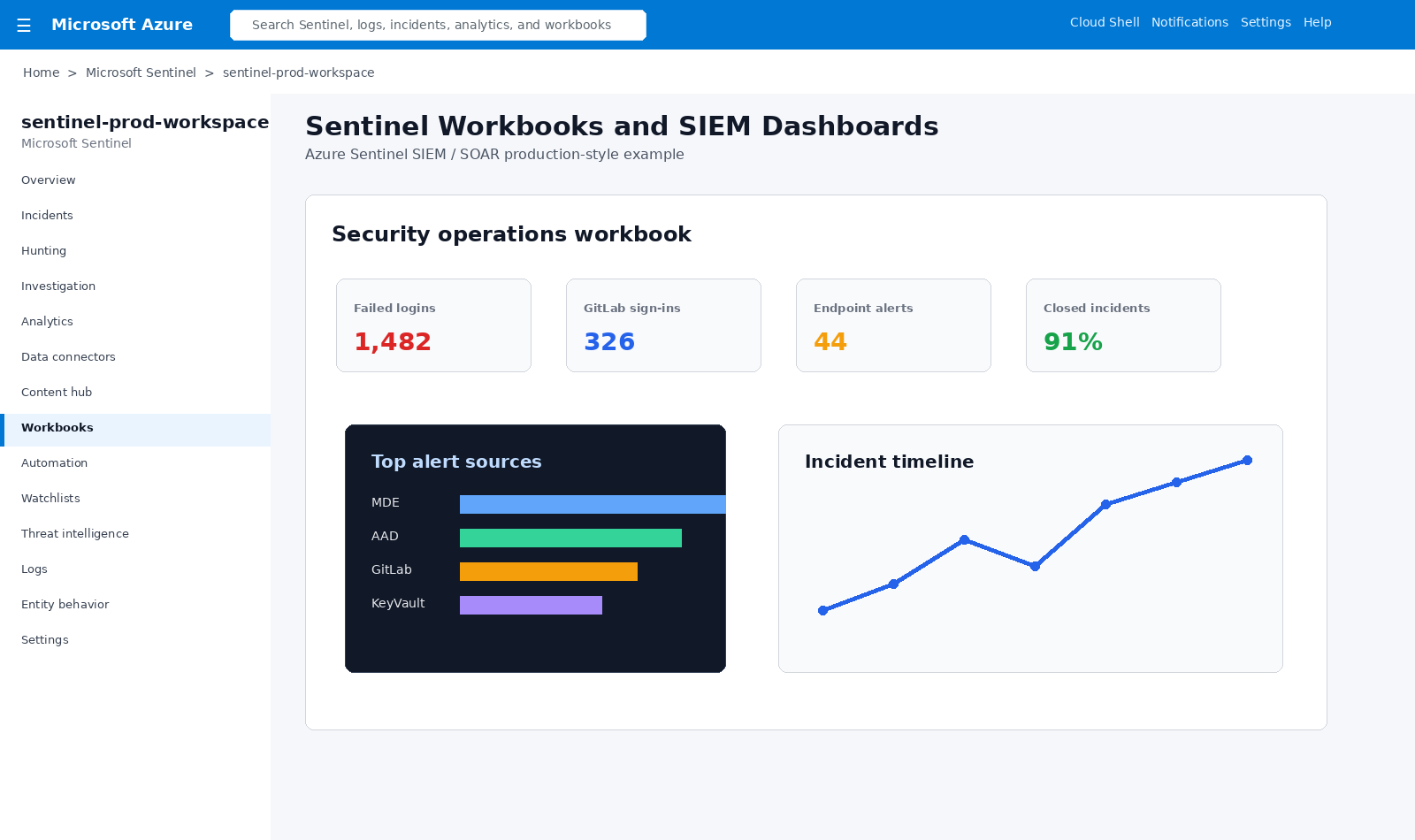Click the first point on incident timeline

click(822, 610)
